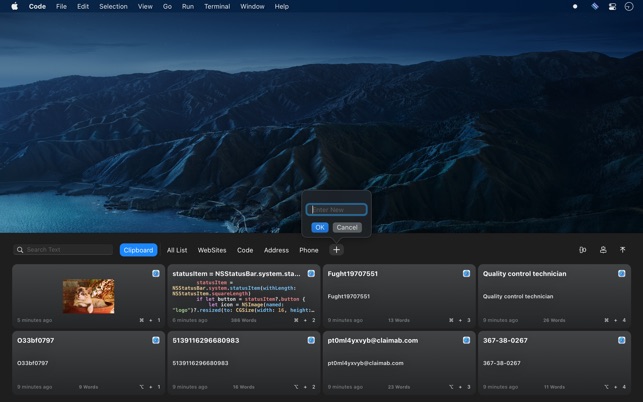This screenshot has width=643, height=402.
Task: Toggle the blue marker on Fught19707551 card
Action: point(466,273)
